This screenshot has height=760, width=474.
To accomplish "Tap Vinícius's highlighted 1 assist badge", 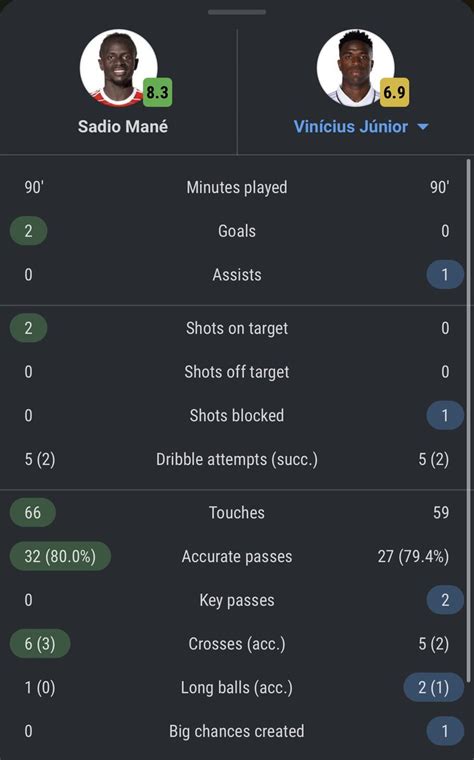I will (x=445, y=275).
